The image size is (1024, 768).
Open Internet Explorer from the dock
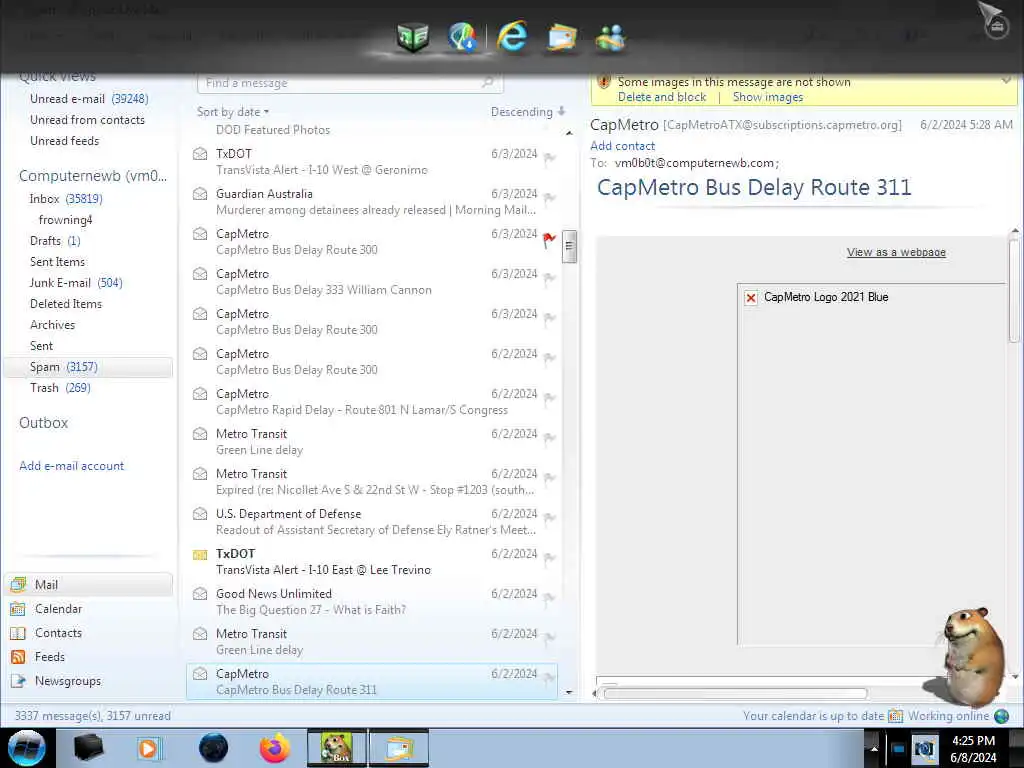point(512,35)
